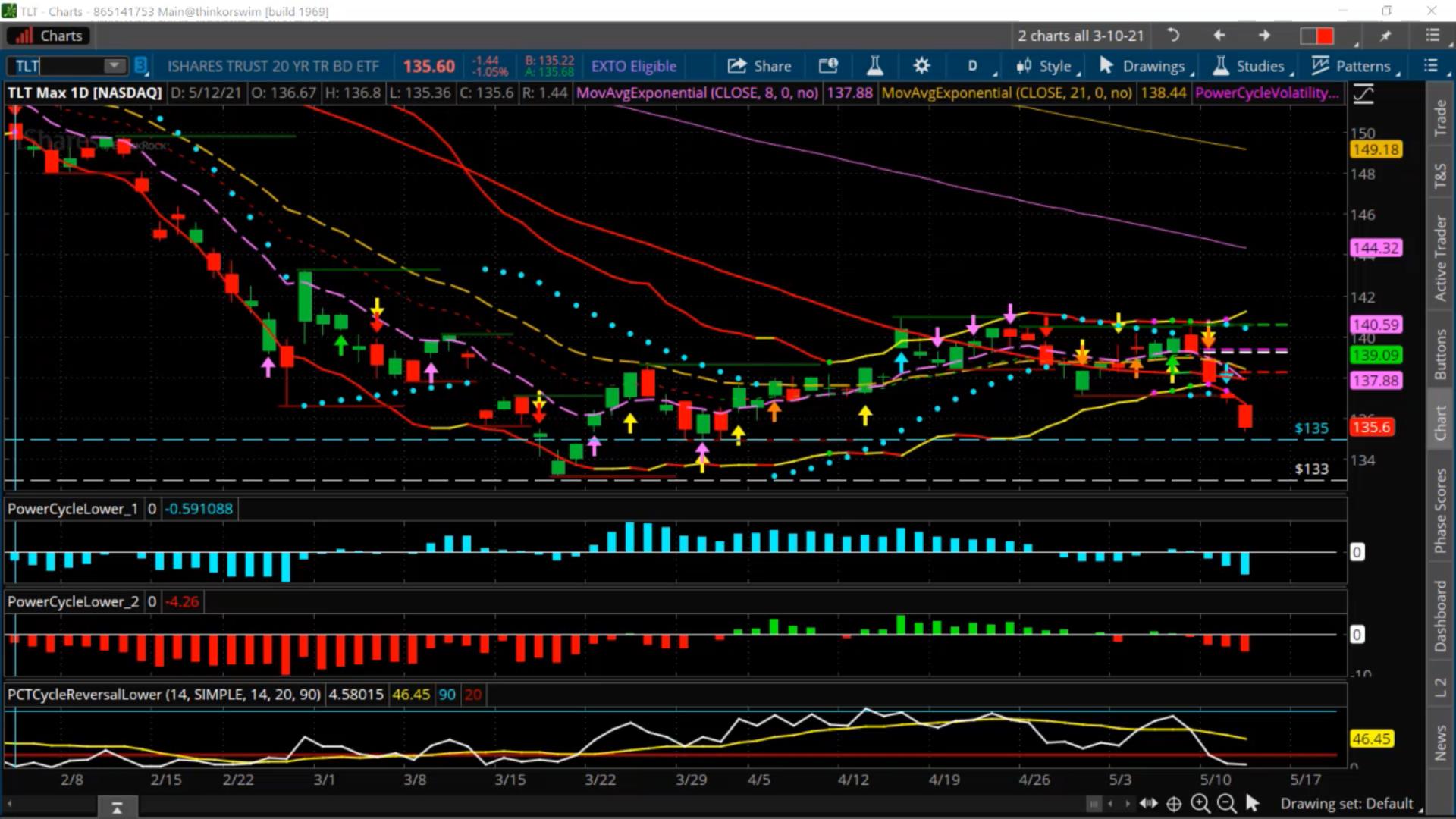Image resolution: width=1456 pixels, height=819 pixels.
Task: Open the Studies menu
Action: [x=1251, y=66]
